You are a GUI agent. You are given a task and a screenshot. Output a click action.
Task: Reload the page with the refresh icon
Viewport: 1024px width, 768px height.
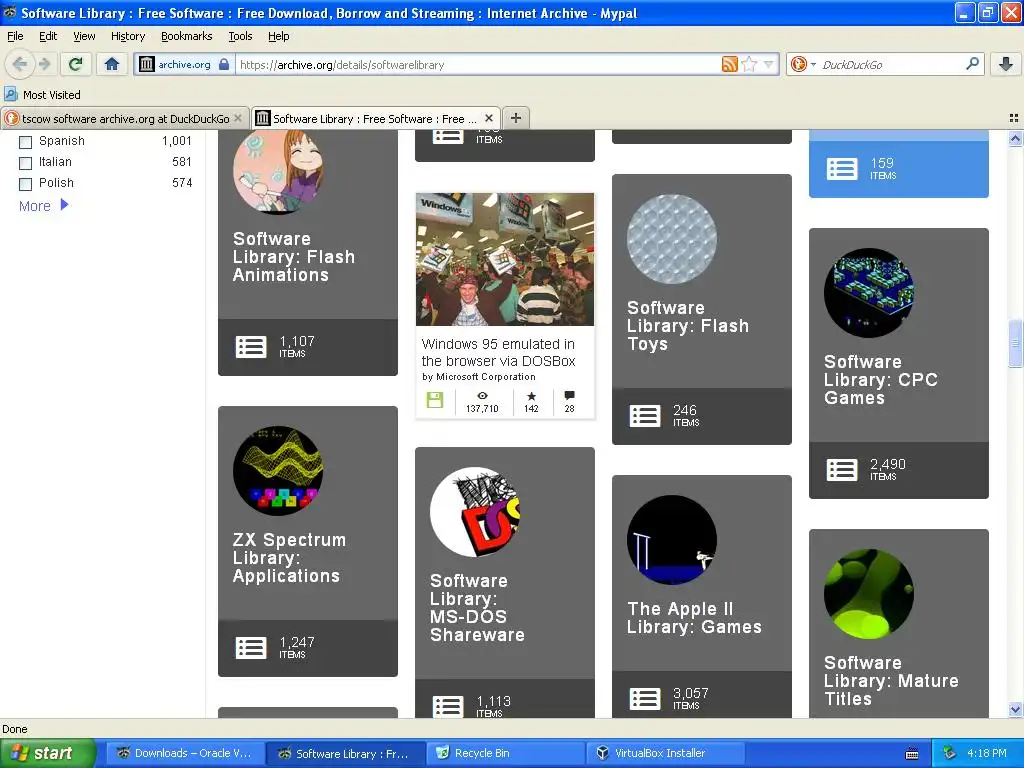click(x=76, y=64)
